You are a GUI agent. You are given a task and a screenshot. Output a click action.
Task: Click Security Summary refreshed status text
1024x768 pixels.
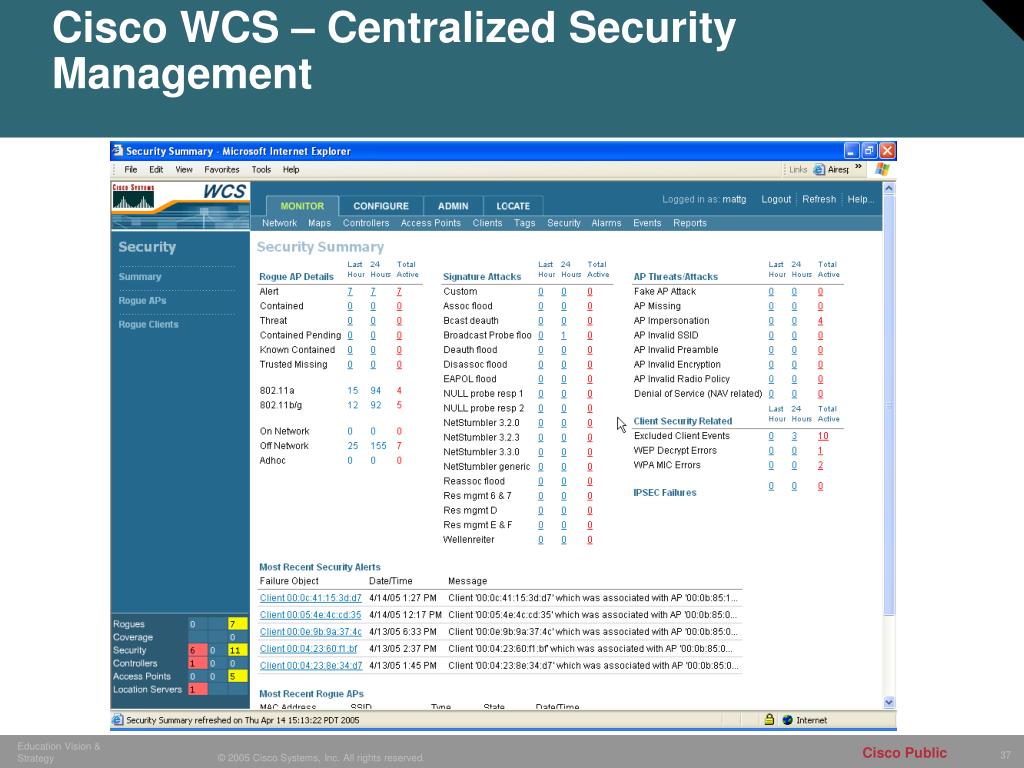click(242, 720)
